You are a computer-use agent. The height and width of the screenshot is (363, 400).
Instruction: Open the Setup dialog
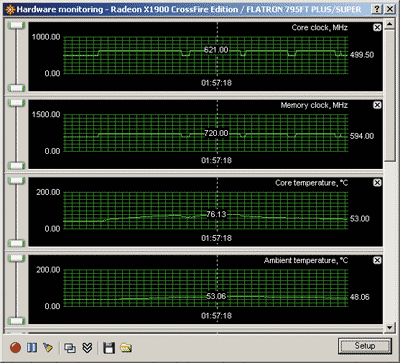[365, 346]
